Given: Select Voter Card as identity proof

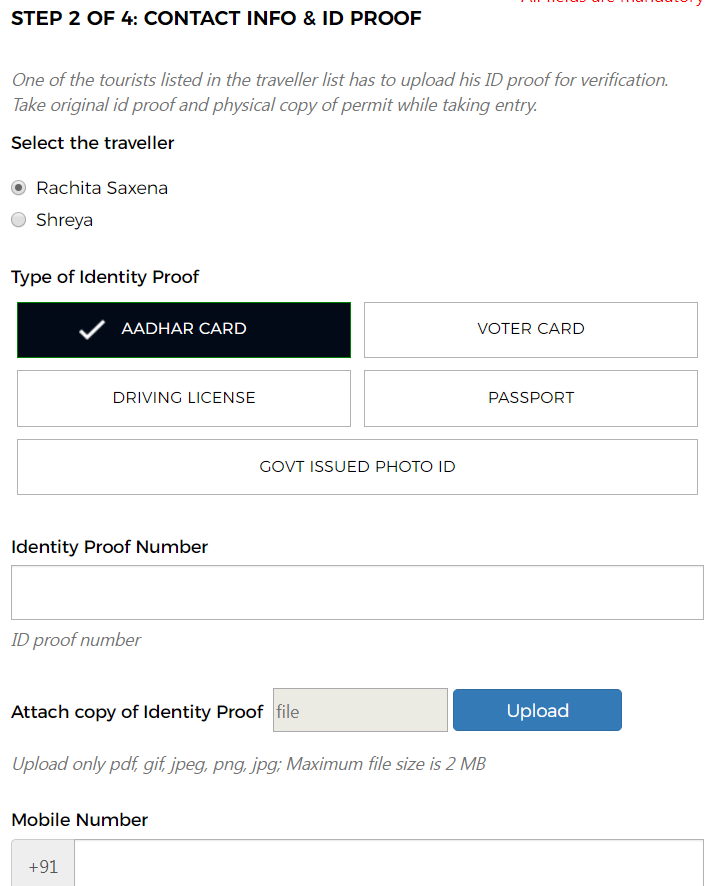Looking at the screenshot, I should (x=530, y=329).
